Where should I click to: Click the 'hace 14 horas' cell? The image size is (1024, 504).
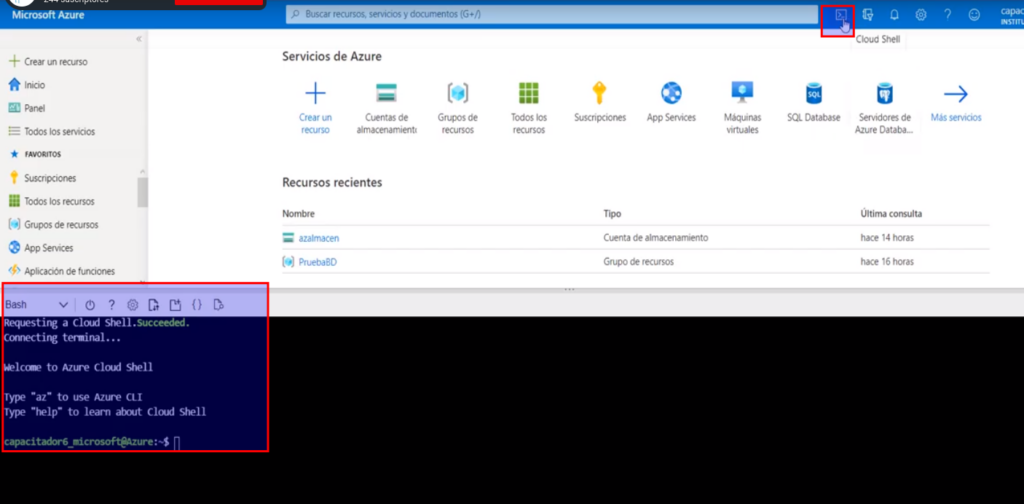[887, 238]
